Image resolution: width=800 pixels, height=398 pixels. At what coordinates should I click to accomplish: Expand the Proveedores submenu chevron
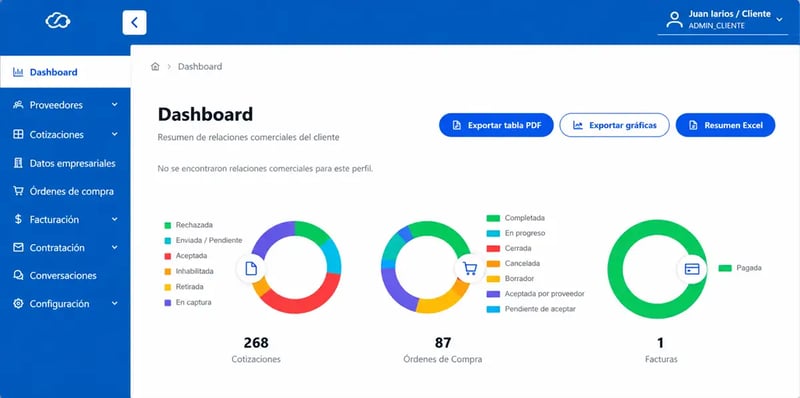115,105
